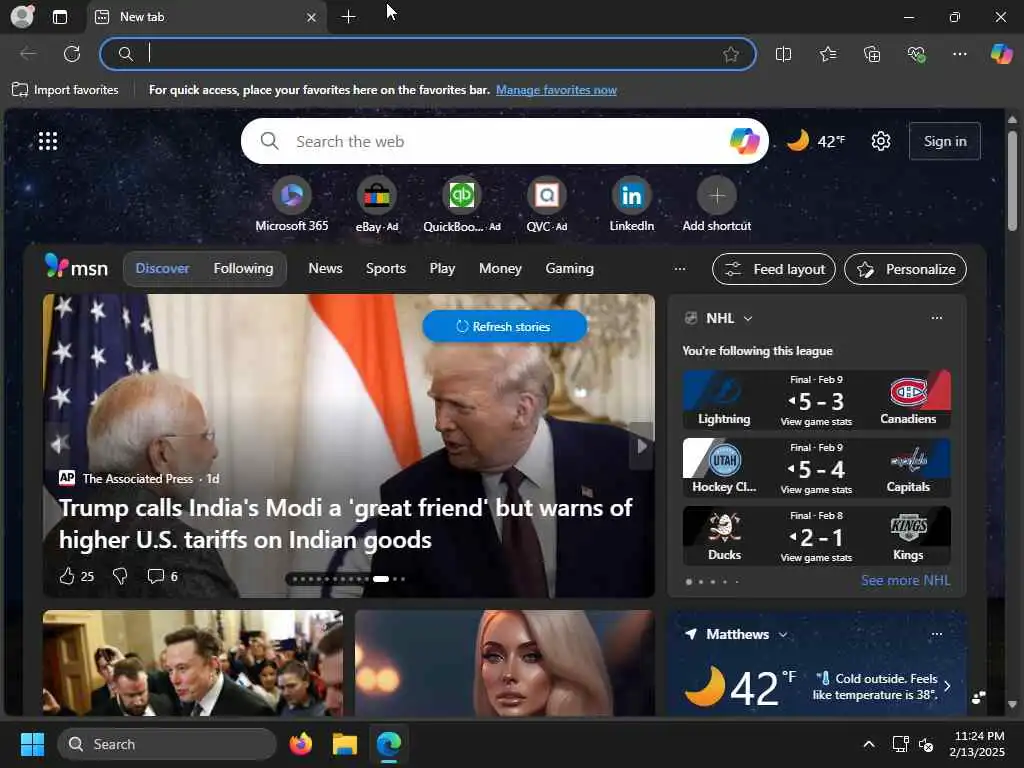Screen dimensions: 1024x768
Task: View game stats for Ducks vs Kings
Action: [816, 558]
